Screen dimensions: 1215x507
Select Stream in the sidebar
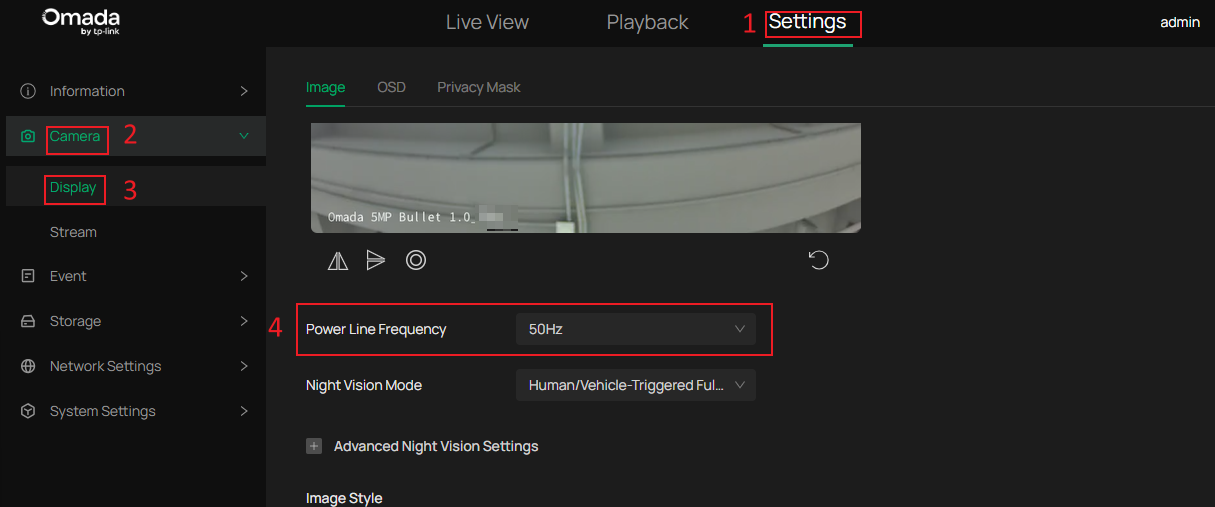pos(73,232)
